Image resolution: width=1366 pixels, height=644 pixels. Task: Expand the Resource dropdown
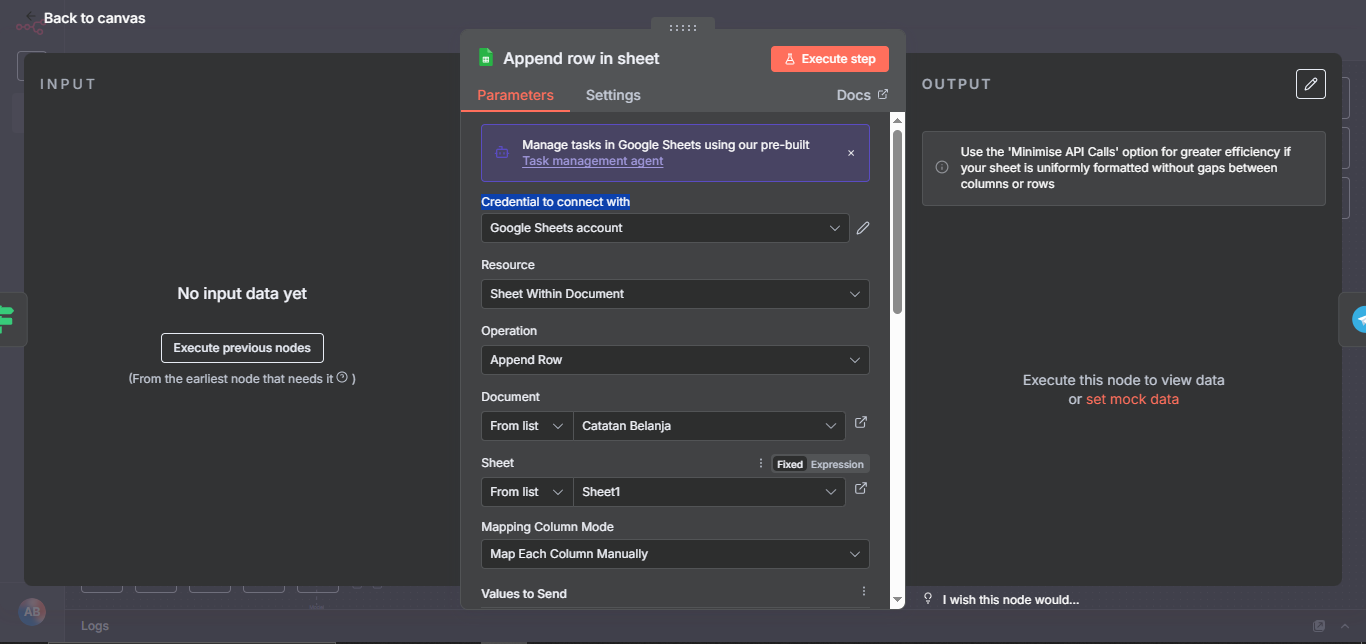[x=674, y=294]
